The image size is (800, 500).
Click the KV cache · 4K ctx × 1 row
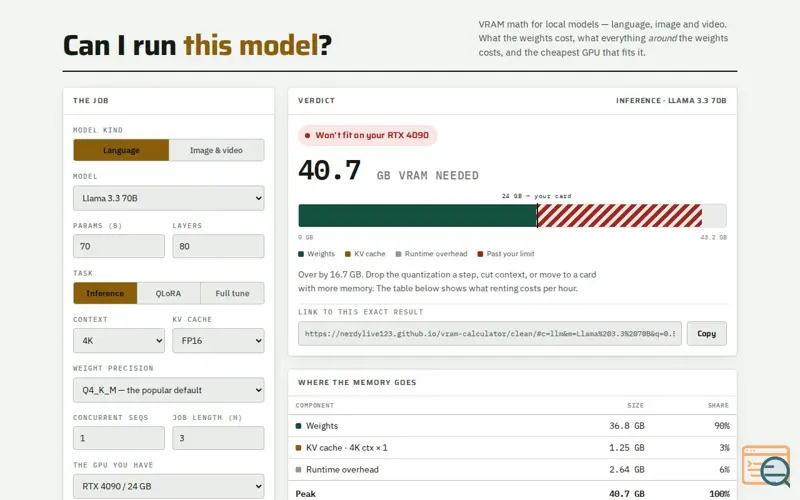[x=512, y=447]
